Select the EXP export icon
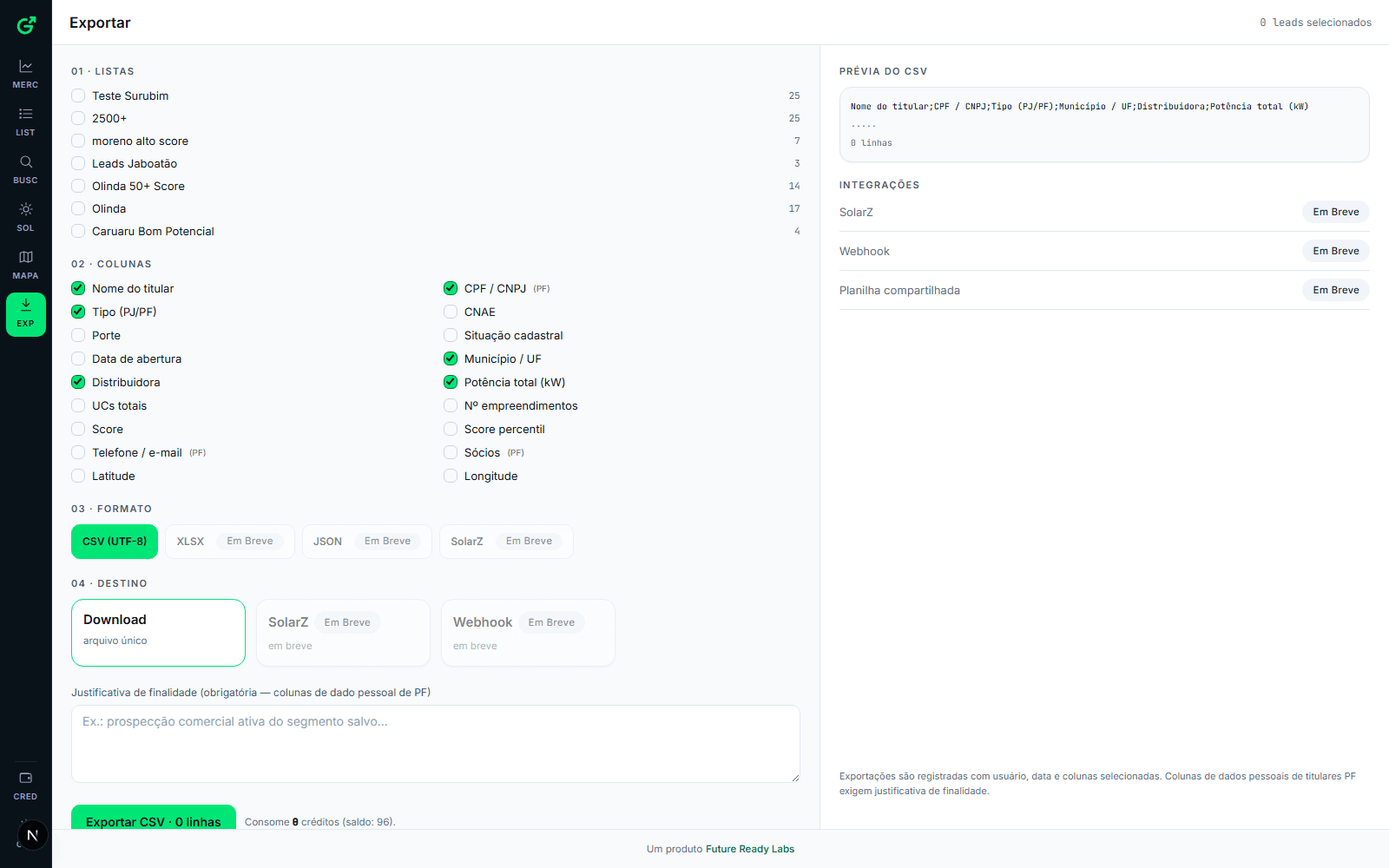 26,314
